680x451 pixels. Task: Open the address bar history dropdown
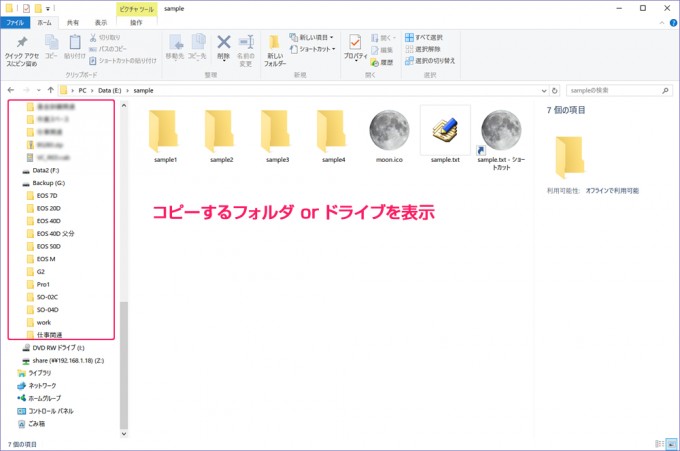click(544, 91)
